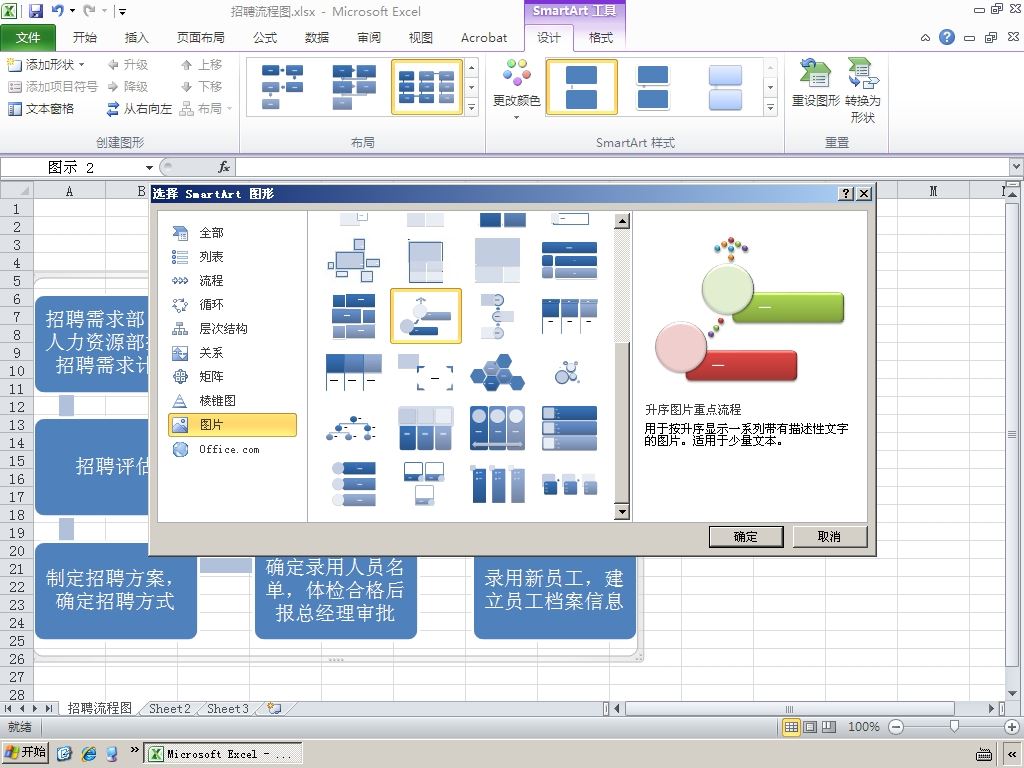Click the Save icon in quick access toolbar
The height and width of the screenshot is (768, 1024).
(36, 10)
